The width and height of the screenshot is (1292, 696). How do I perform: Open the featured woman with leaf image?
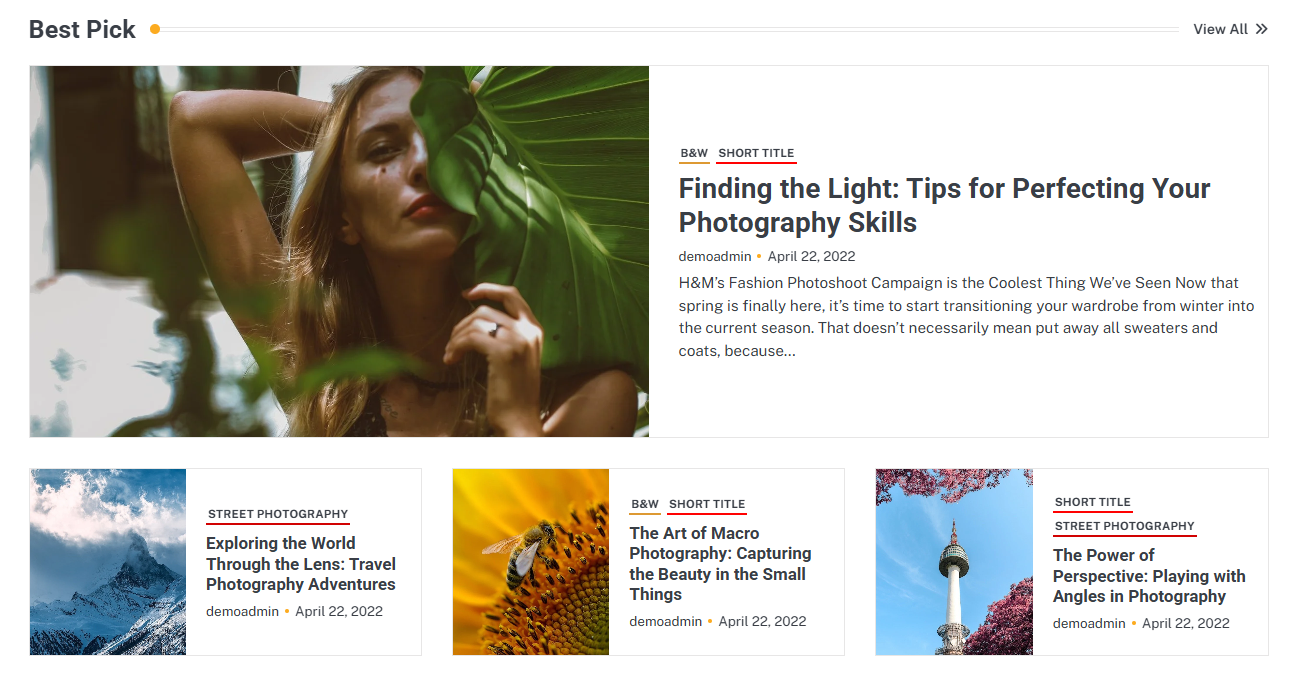[339, 251]
